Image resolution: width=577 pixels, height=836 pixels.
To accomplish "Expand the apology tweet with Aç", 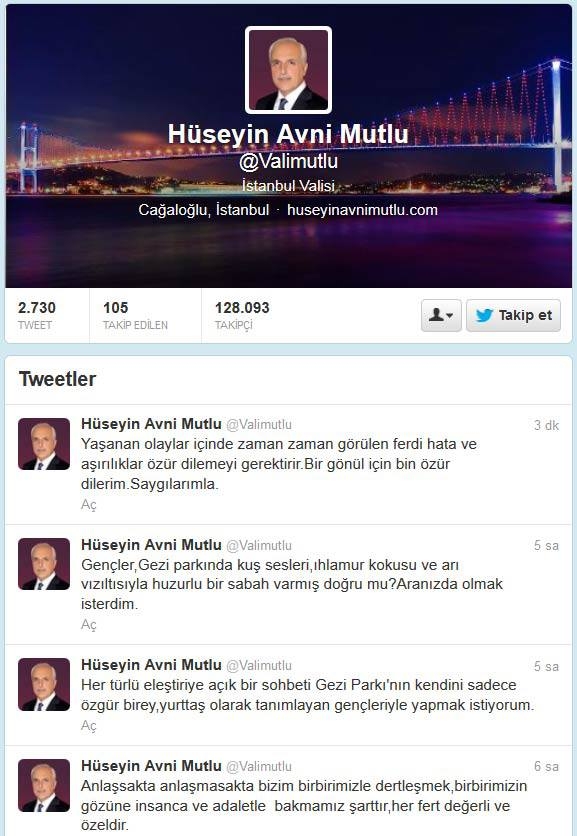I will coord(89,504).
